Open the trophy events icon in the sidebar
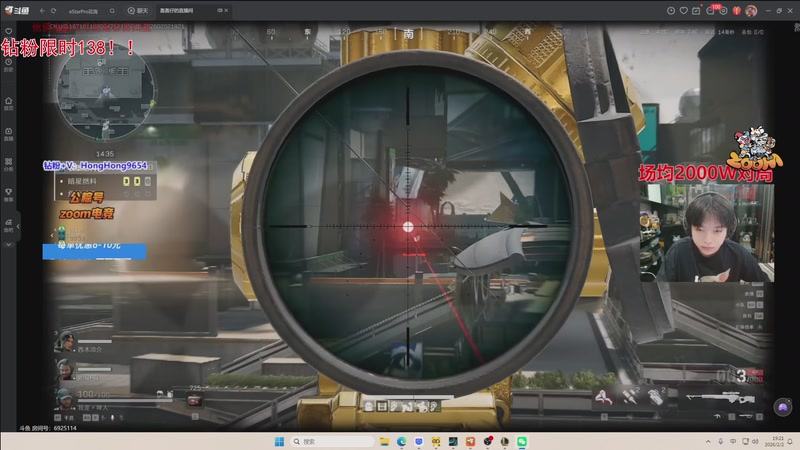 coord(9,195)
